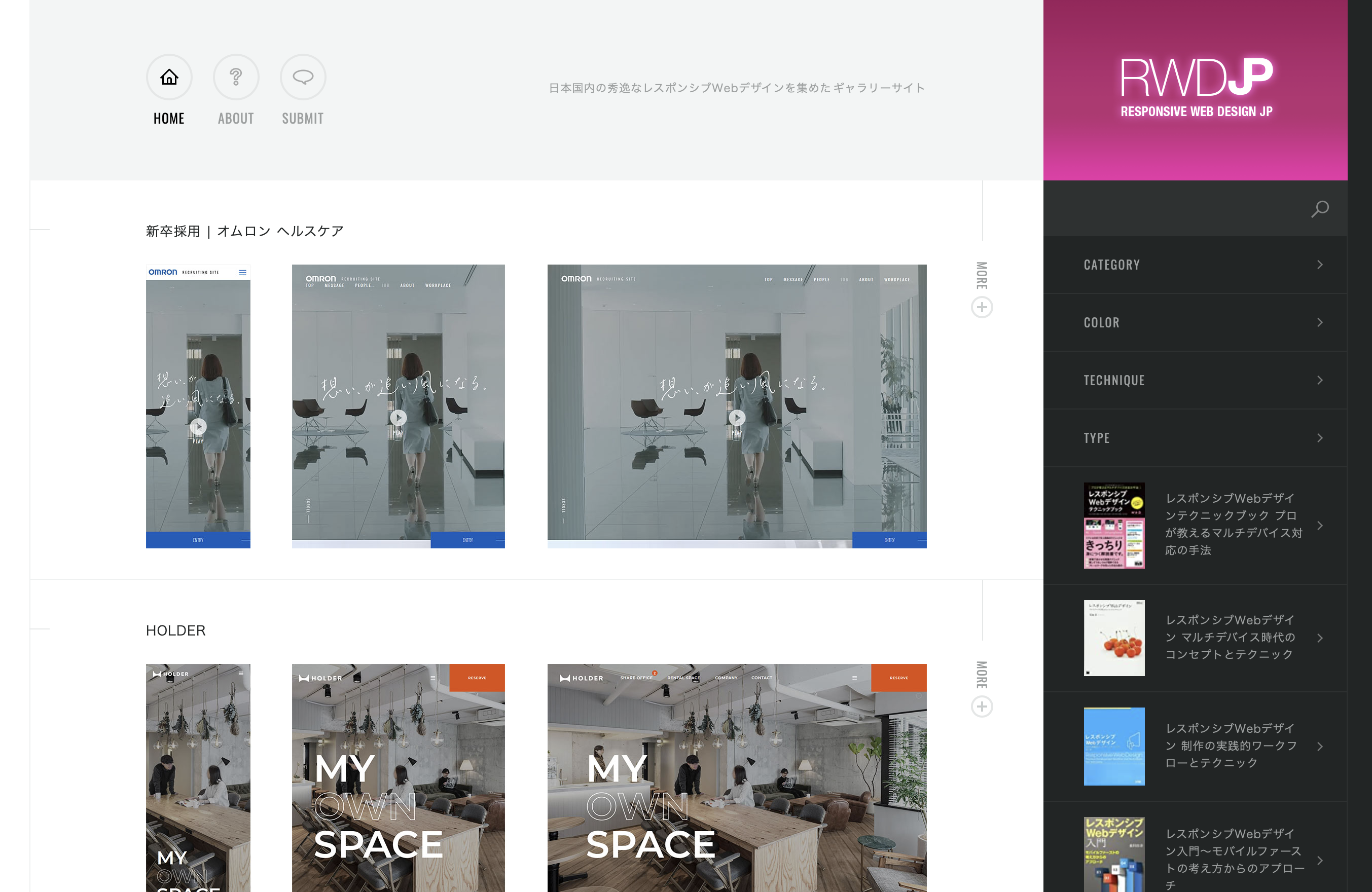Open 入門〜モバイルファースト book link

pyautogui.click(x=1234, y=859)
